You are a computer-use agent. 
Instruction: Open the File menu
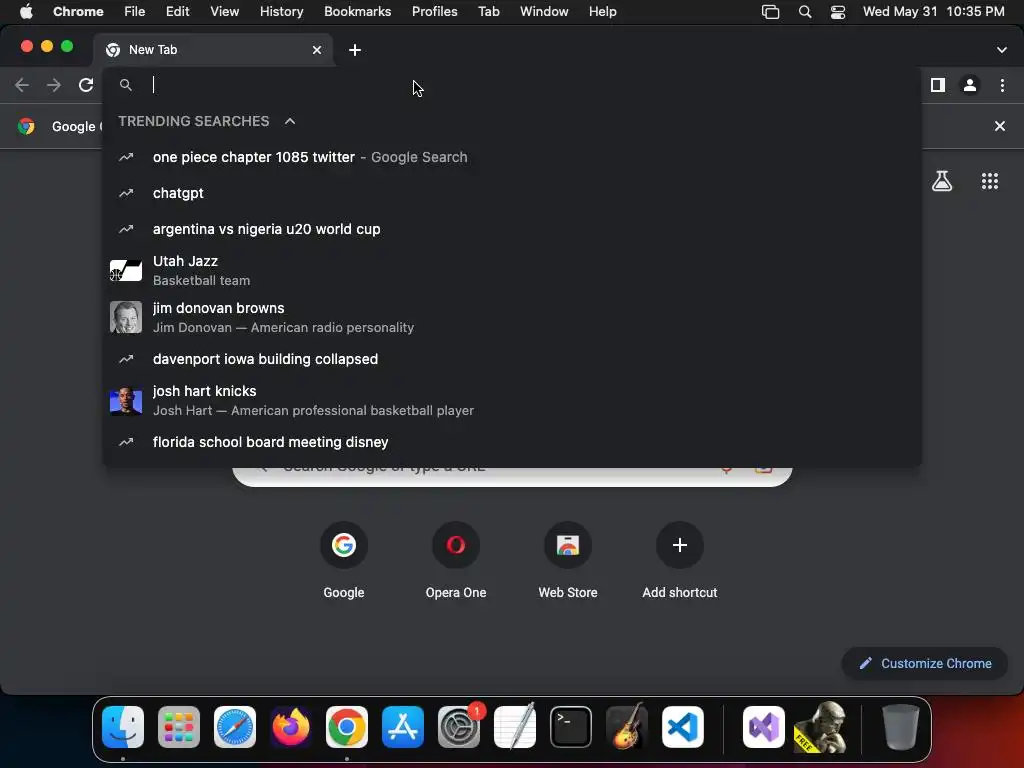click(135, 12)
